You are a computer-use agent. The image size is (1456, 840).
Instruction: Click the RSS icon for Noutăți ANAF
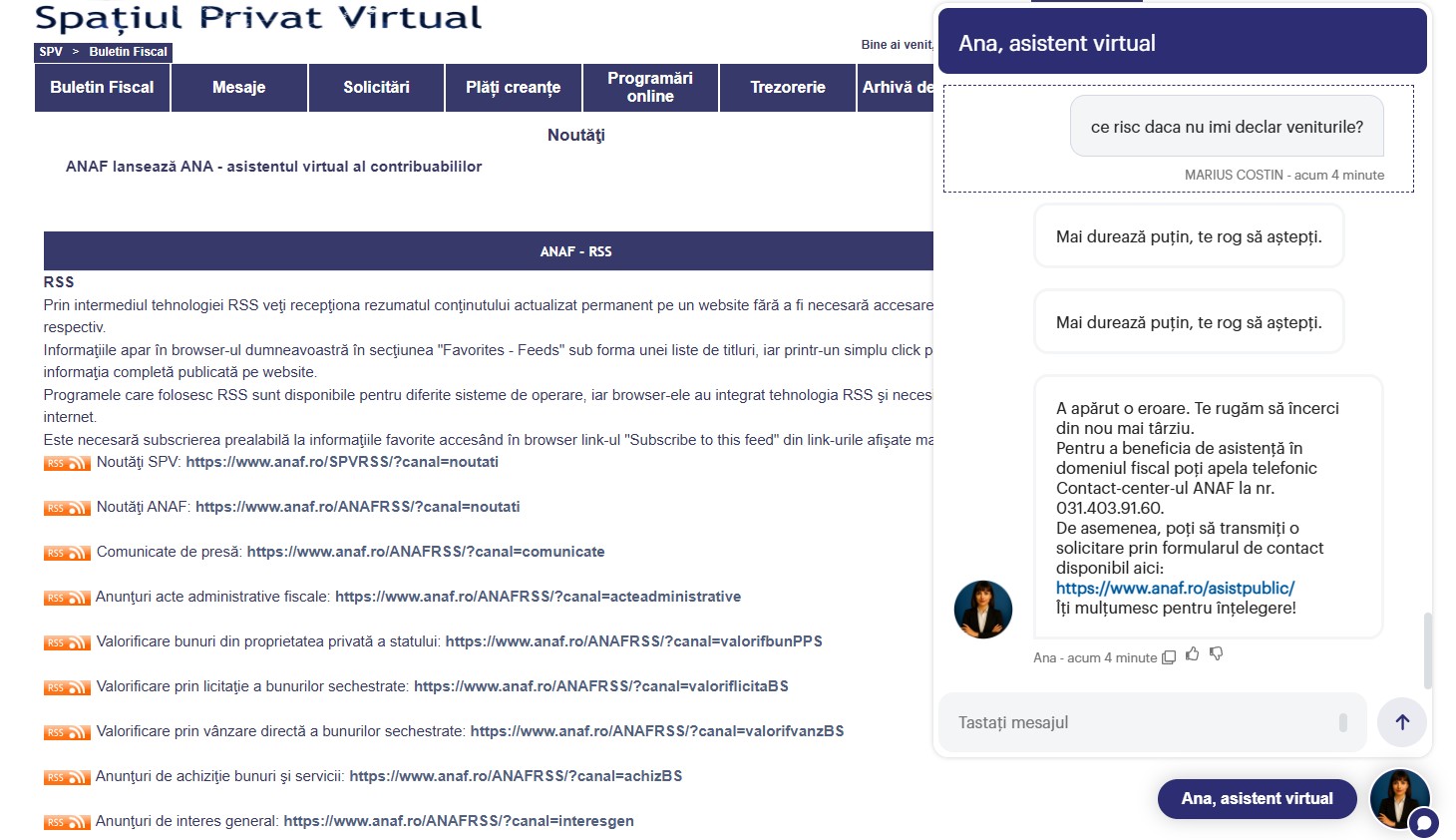67,508
